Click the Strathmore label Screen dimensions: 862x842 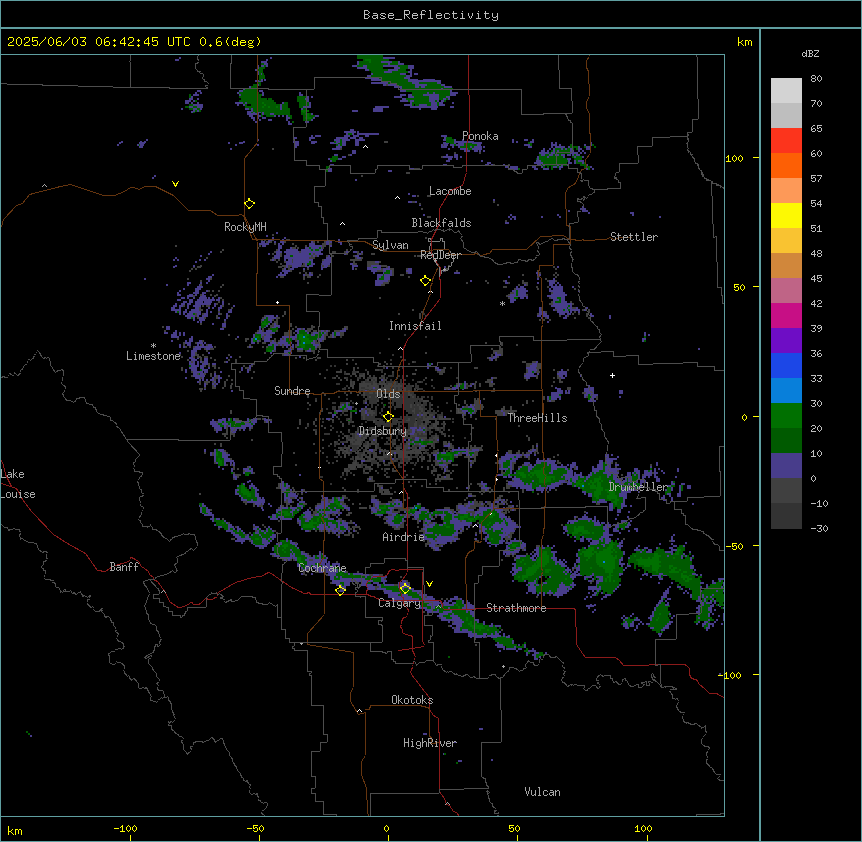coord(516,608)
